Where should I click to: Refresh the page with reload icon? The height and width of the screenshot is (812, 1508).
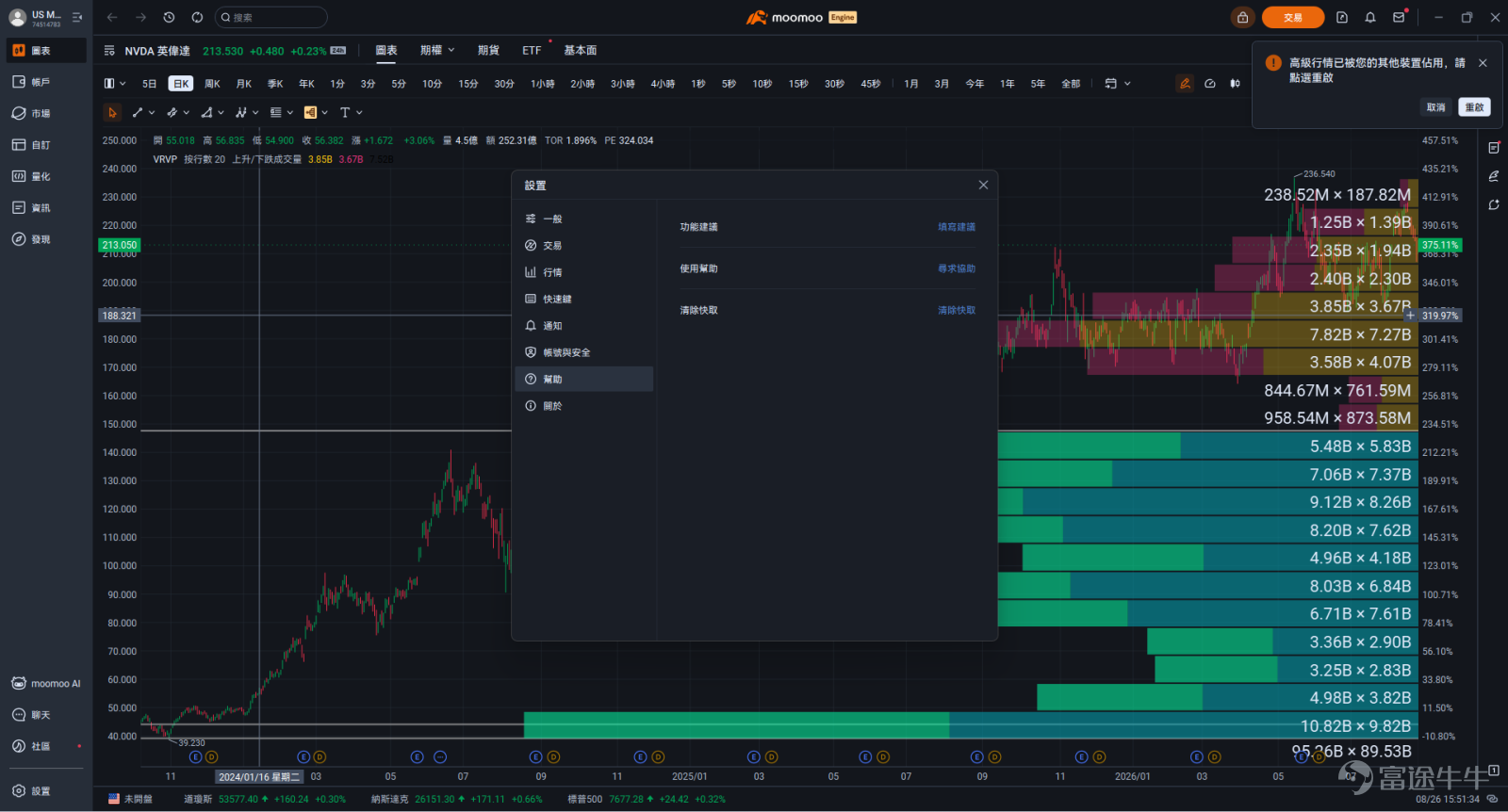pos(197,17)
